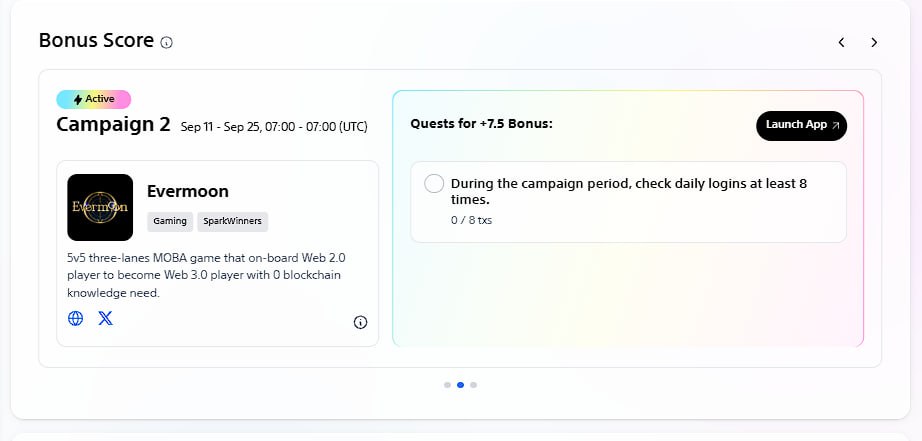Viewport: 922px width, 441px height.
Task: Toggle the daily logins quest circle
Action: pos(434,183)
